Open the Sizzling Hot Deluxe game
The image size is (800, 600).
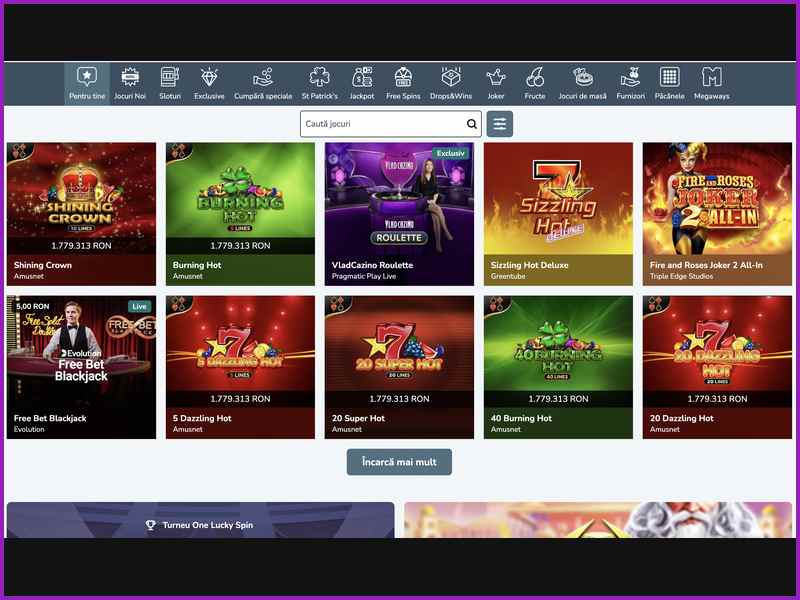point(558,199)
